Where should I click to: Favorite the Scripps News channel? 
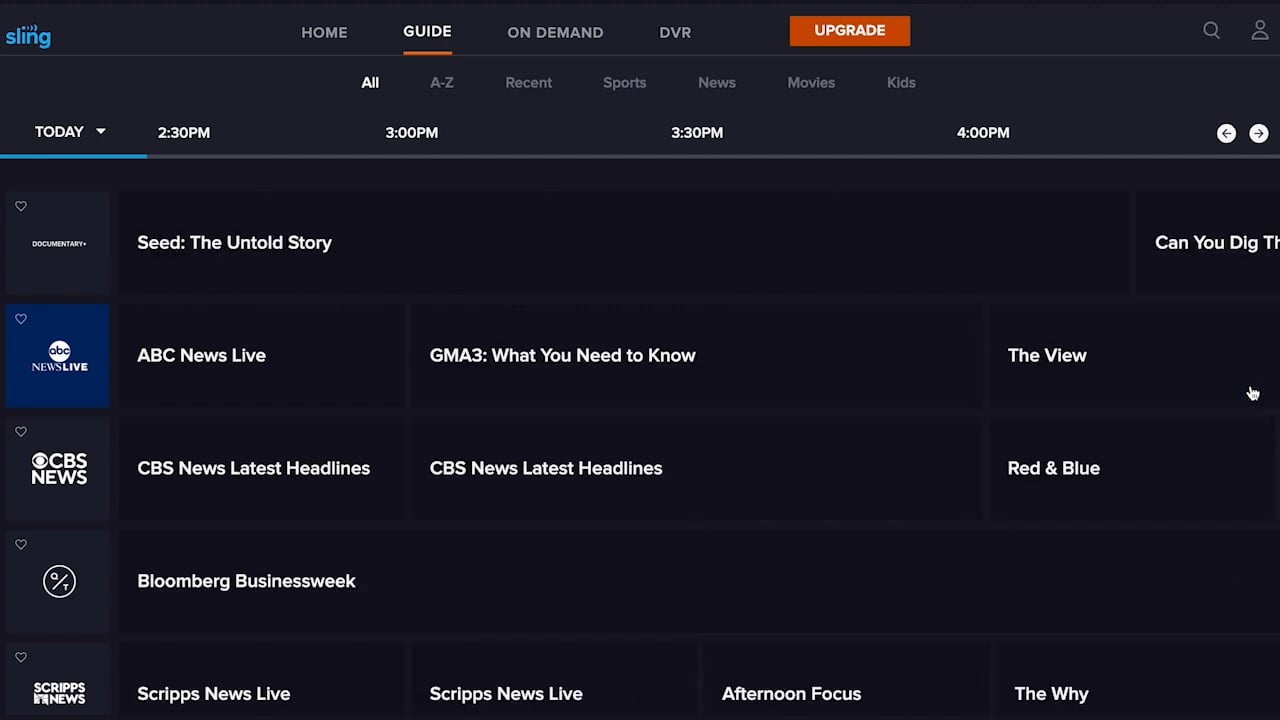coord(21,657)
